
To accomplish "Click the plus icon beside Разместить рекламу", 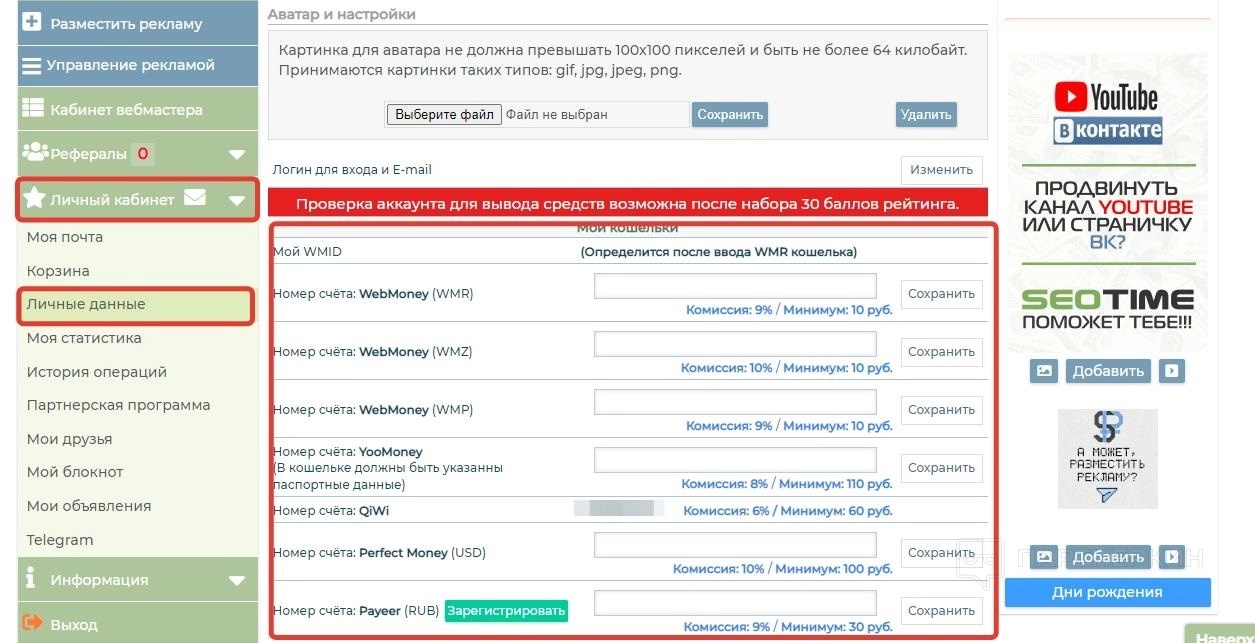I will click(x=32, y=22).
